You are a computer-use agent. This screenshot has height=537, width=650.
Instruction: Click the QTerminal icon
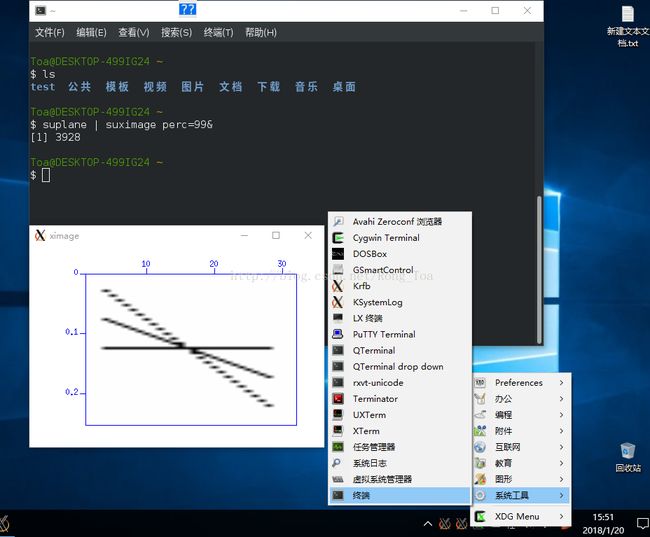click(338, 350)
